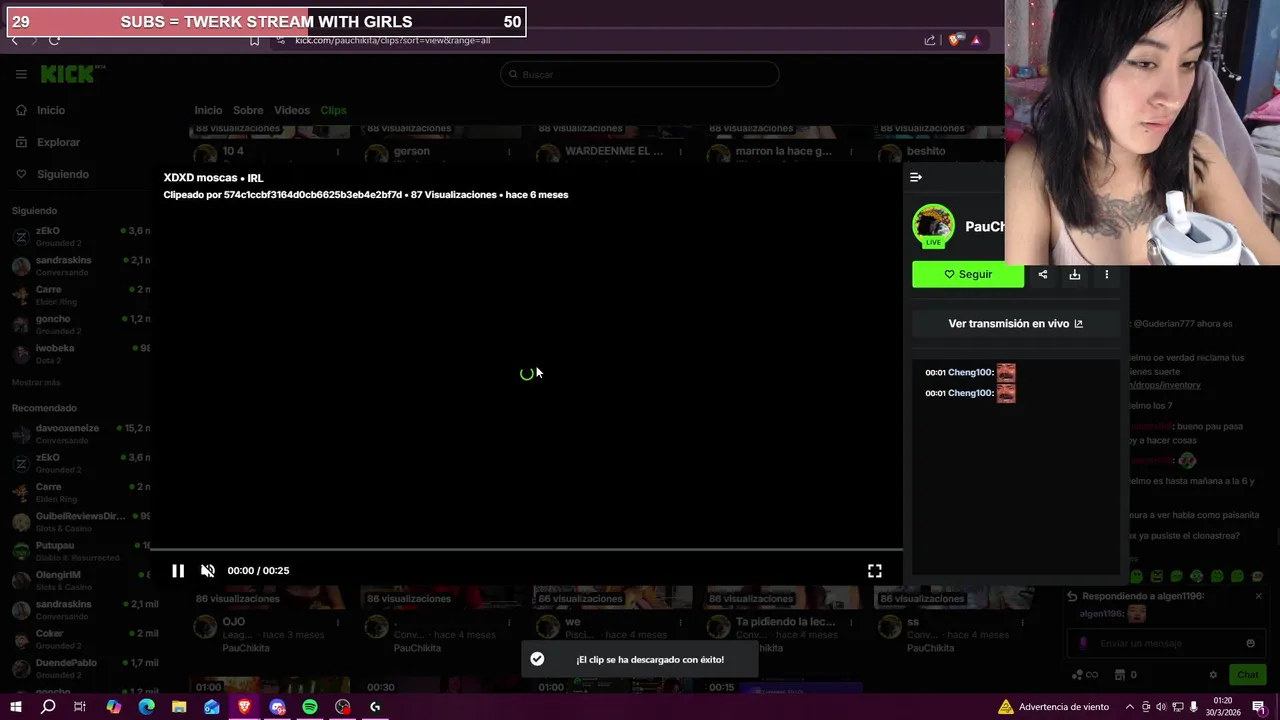Image resolution: width=1280 pixels, height=720 pixels.
Task: Select the Clips tab
Action: click(333, 111)
